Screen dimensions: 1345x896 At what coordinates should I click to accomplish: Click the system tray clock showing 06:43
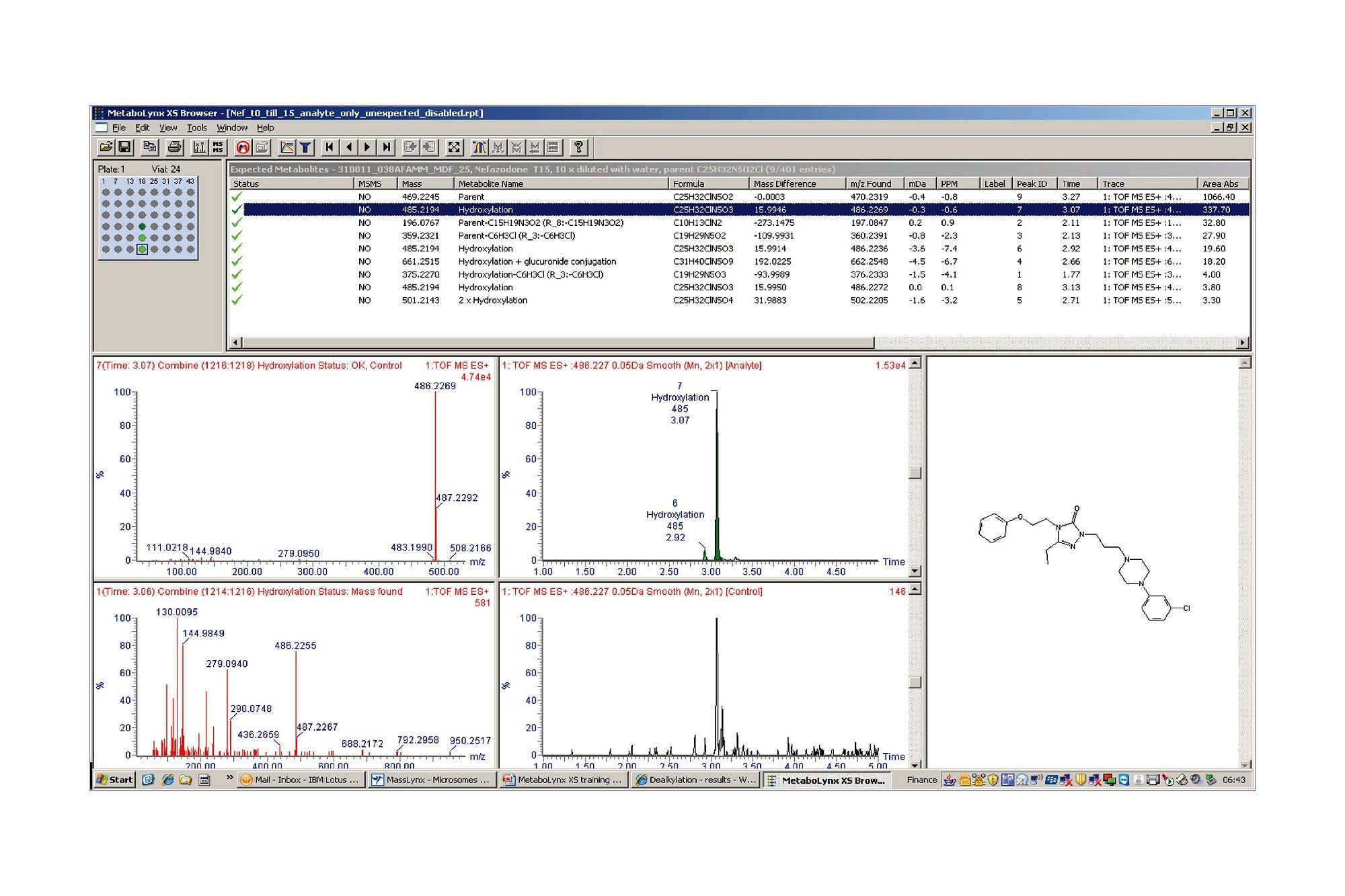tap(1234, 780)
